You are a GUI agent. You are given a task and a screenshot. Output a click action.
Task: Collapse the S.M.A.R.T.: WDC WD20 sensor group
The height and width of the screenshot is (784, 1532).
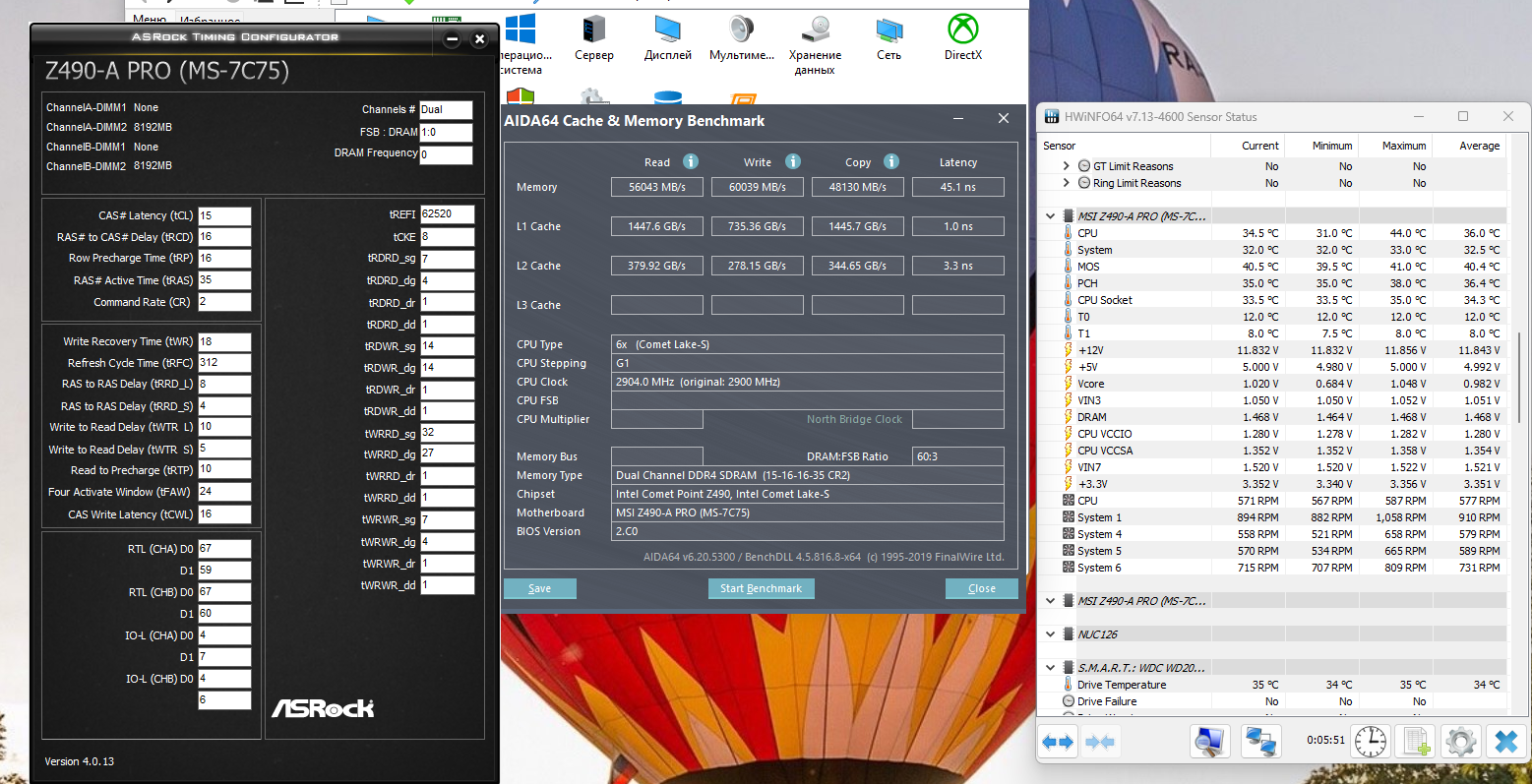pyautogui.click(x=1050, y=668)
